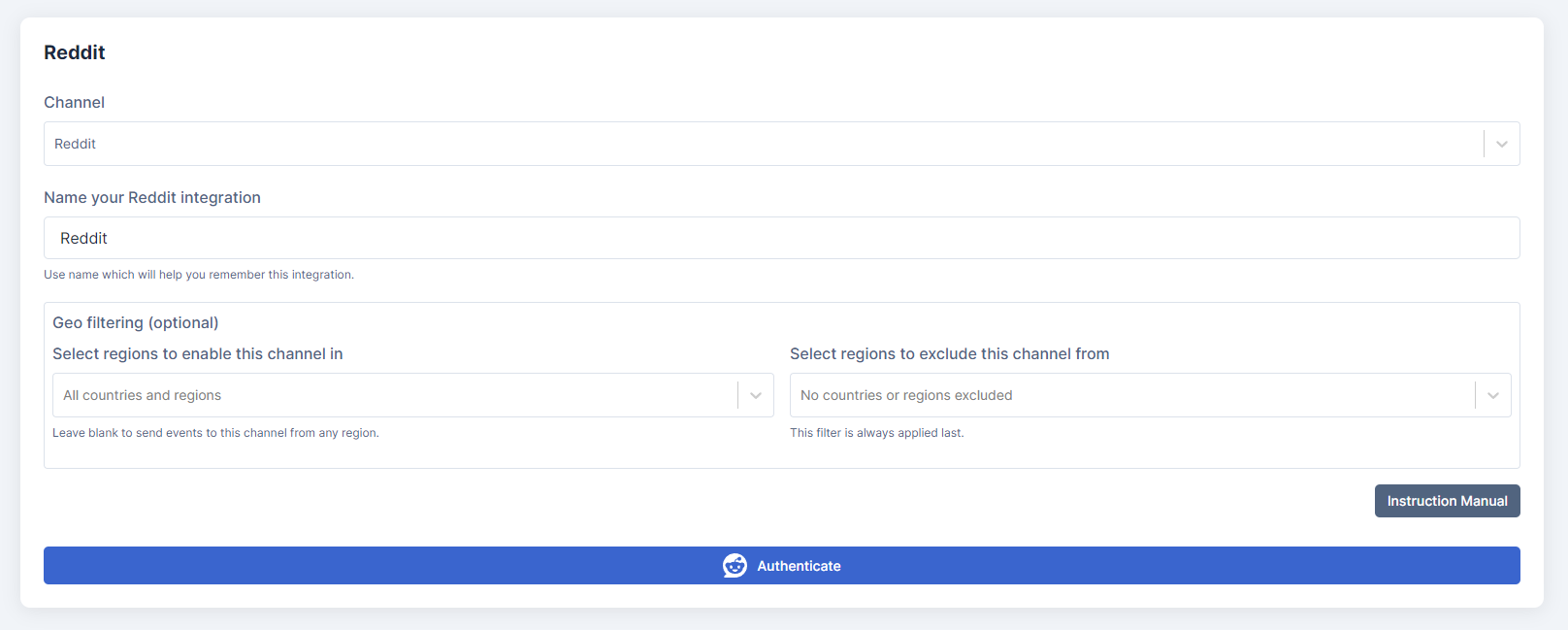Click the 'Select regions to exclude' label

pos(949,353)
